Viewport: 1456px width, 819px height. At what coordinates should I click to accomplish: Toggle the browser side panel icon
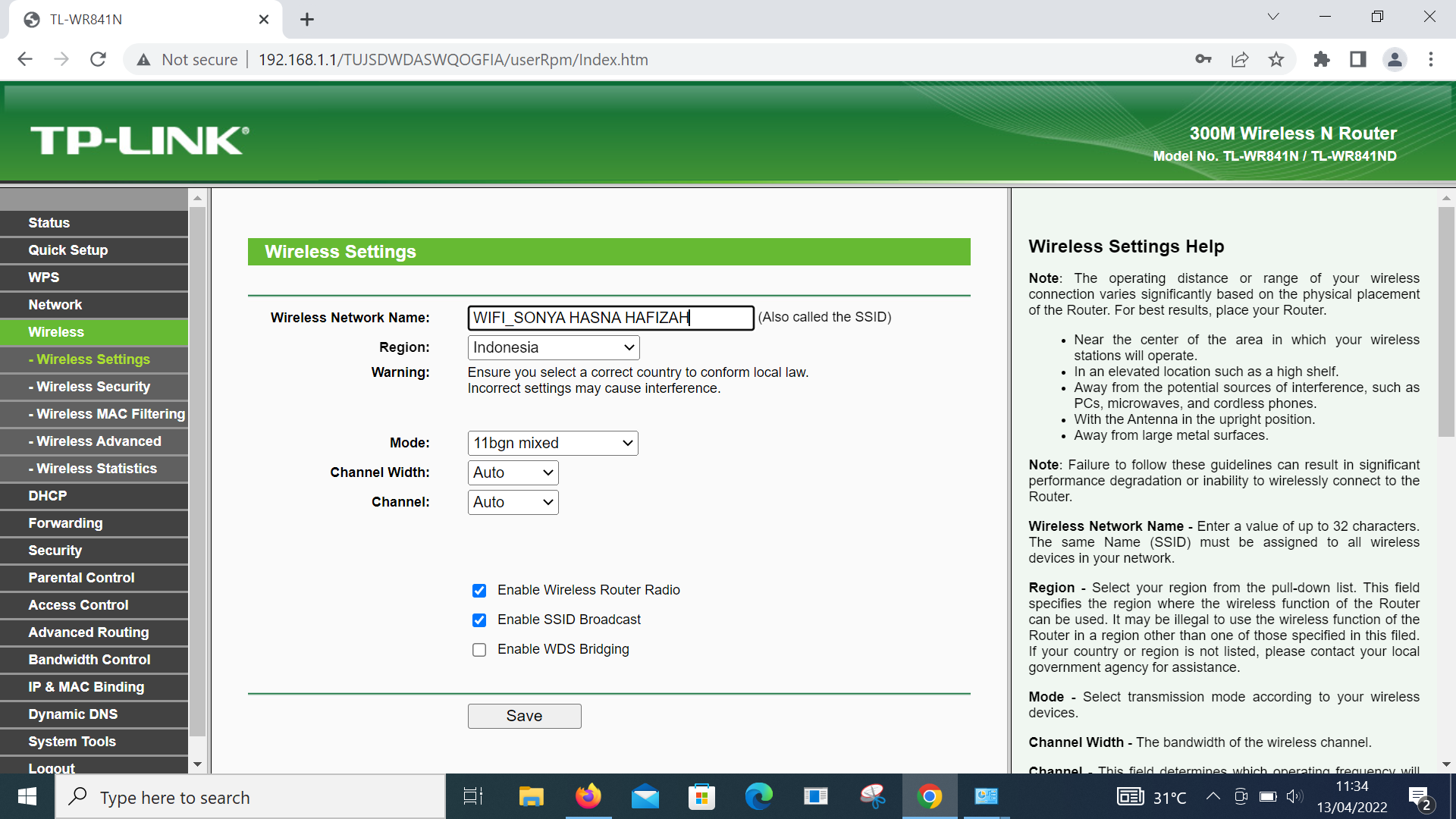(1357, 59)
